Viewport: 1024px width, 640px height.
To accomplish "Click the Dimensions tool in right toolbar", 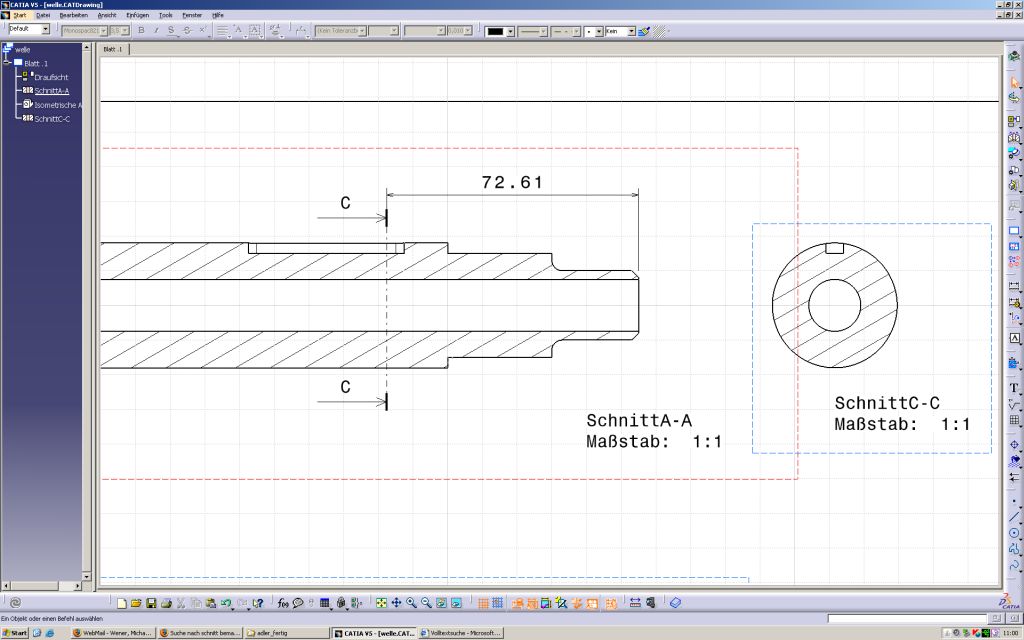I will point(1014,286).
